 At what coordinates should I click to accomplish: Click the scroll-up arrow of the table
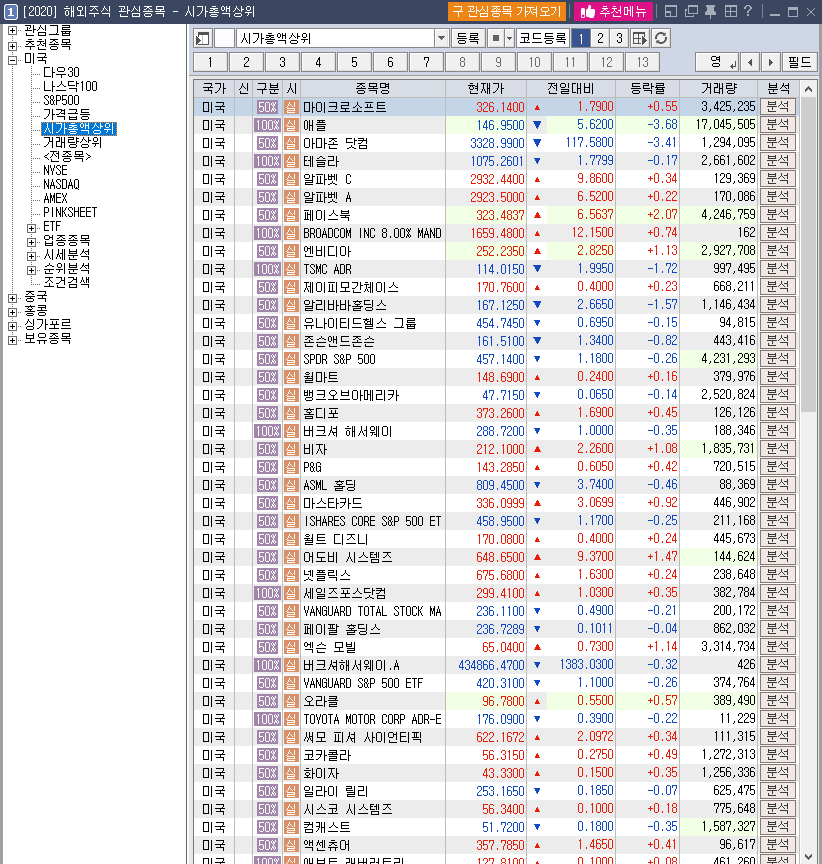click(808, 89)
